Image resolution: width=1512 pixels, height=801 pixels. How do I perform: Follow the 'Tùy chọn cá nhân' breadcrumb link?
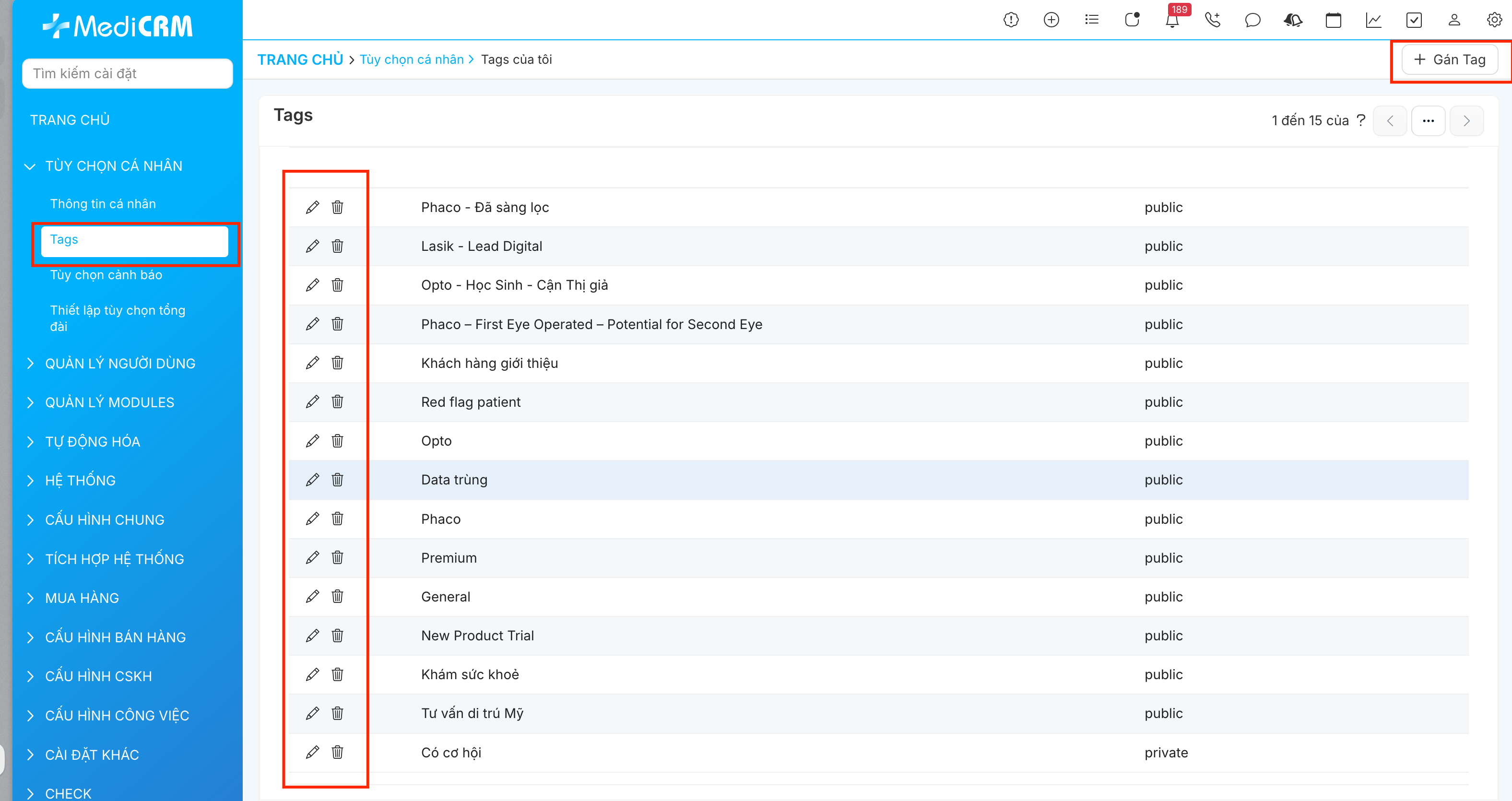click(x=412, y=60)
